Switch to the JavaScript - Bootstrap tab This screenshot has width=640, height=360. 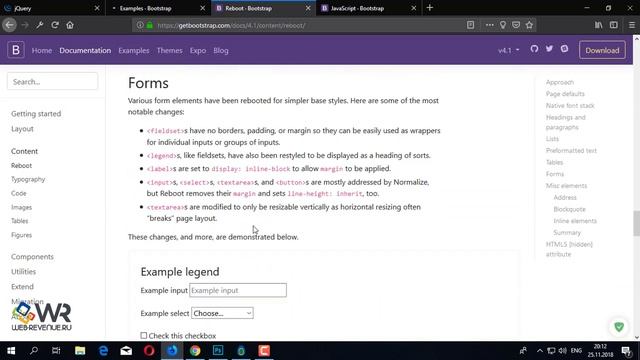pyautogui.click(x=369, y=8)
